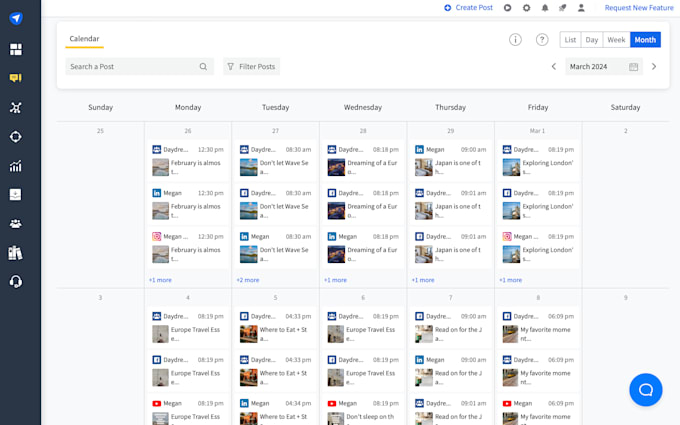The width and height of the screenshot is (680, 425).
Task: Click the play circle icon in top bar
Action: pos(507,8)
